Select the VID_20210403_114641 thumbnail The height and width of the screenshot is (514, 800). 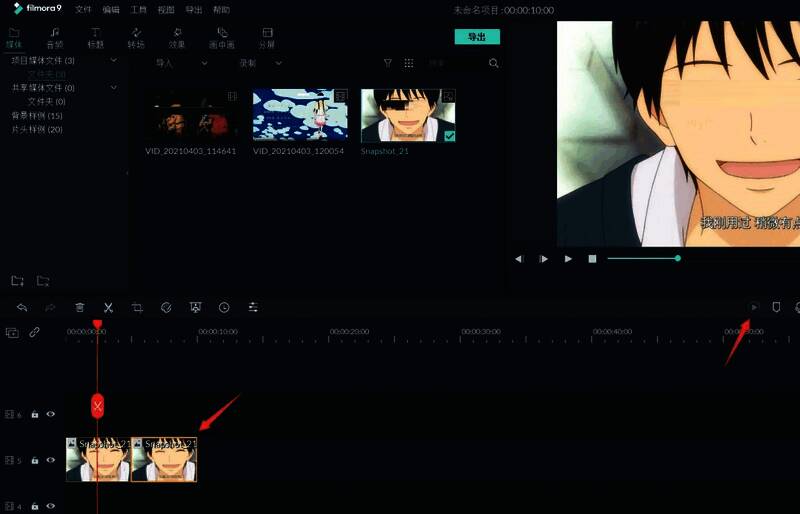click(192, 115)
